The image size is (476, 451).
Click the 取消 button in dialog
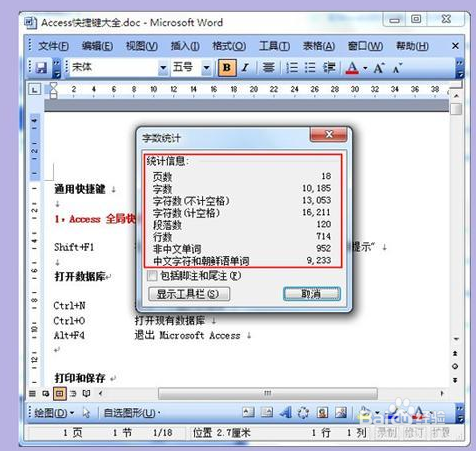click(312, 294)
